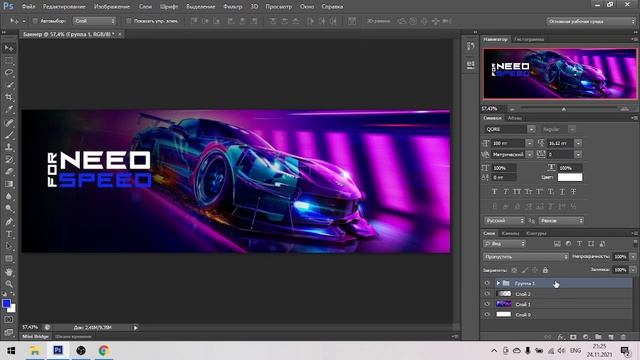This screenshot has width=640, height=360.
Task: Open the Вид layer filter dropdown
Action: 504,244
